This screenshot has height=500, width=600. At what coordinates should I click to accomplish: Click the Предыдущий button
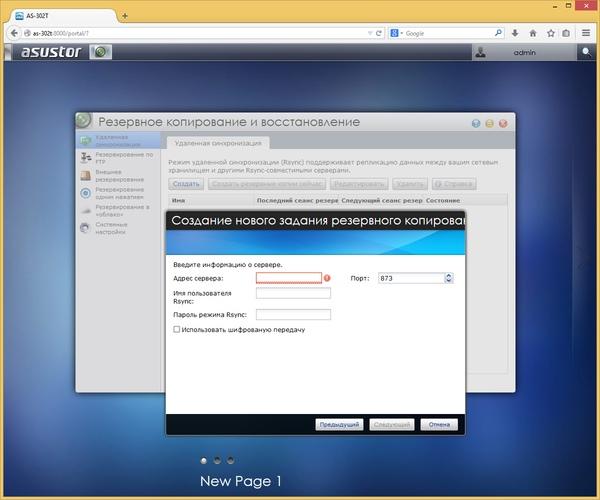339,425
